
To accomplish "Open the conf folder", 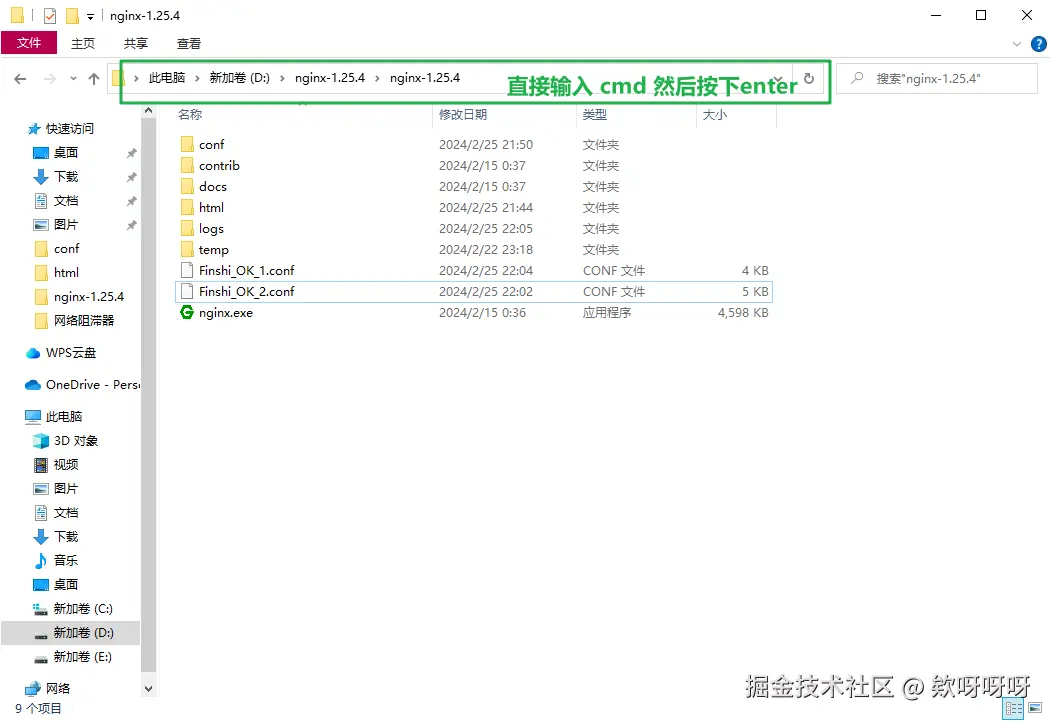I will click(x=211, y=144).
